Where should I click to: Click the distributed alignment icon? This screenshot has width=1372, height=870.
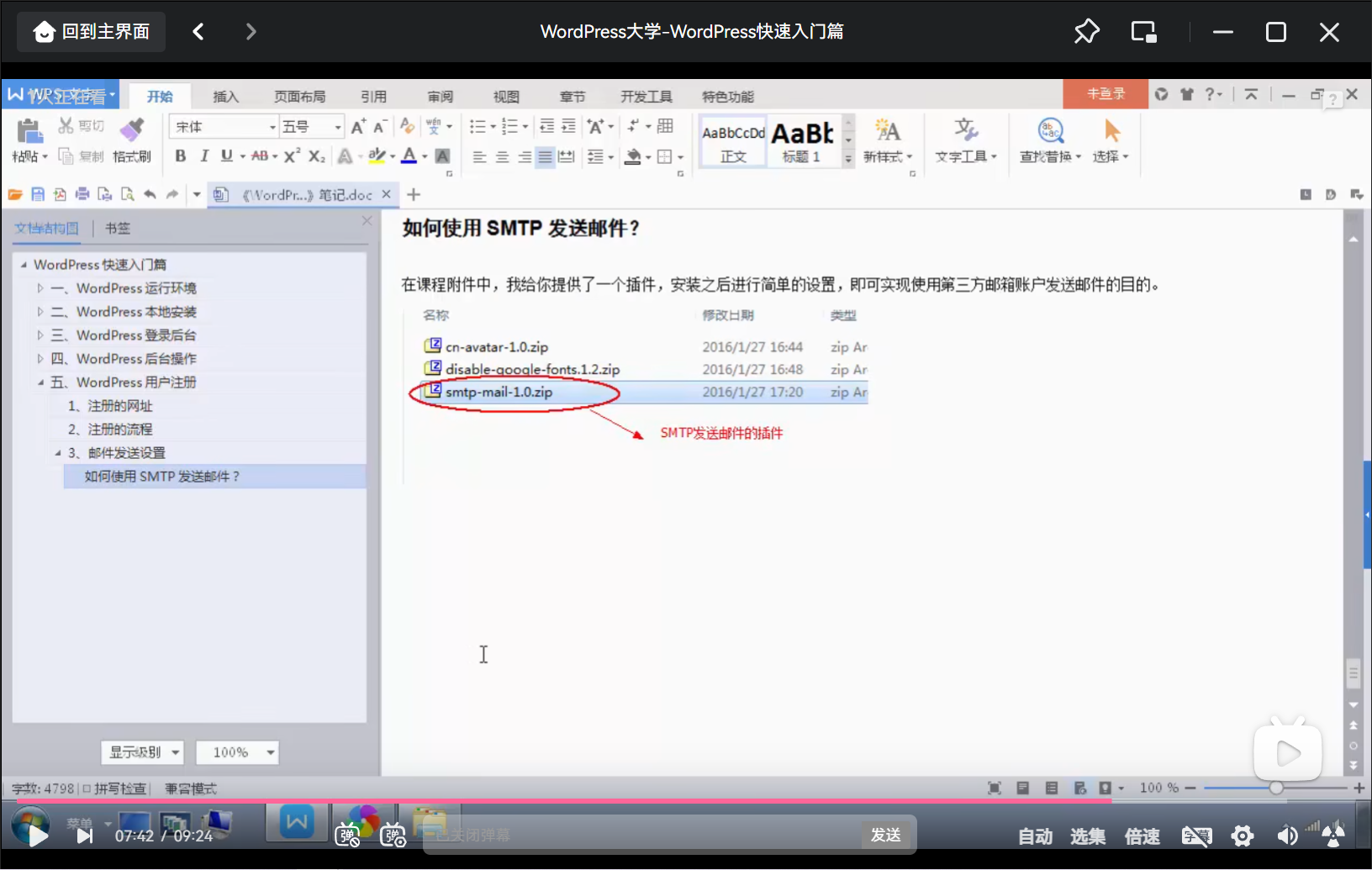pos(567,156)
